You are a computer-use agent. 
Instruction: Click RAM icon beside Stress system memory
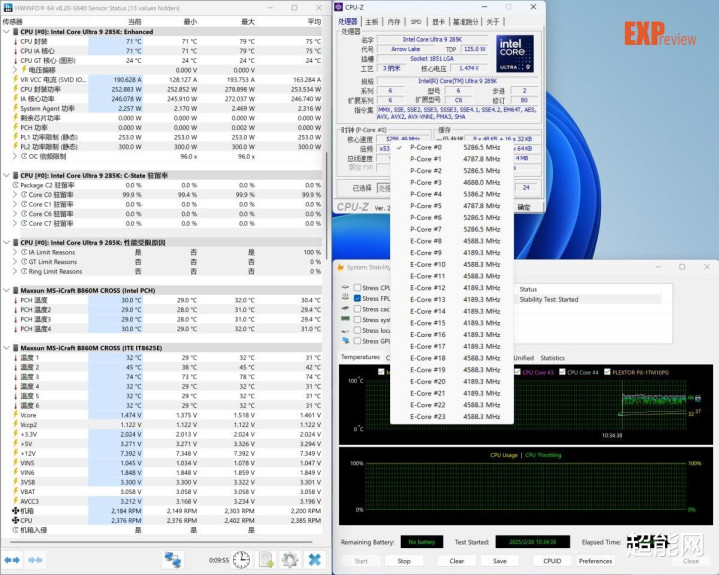click(x=345, y=319)
